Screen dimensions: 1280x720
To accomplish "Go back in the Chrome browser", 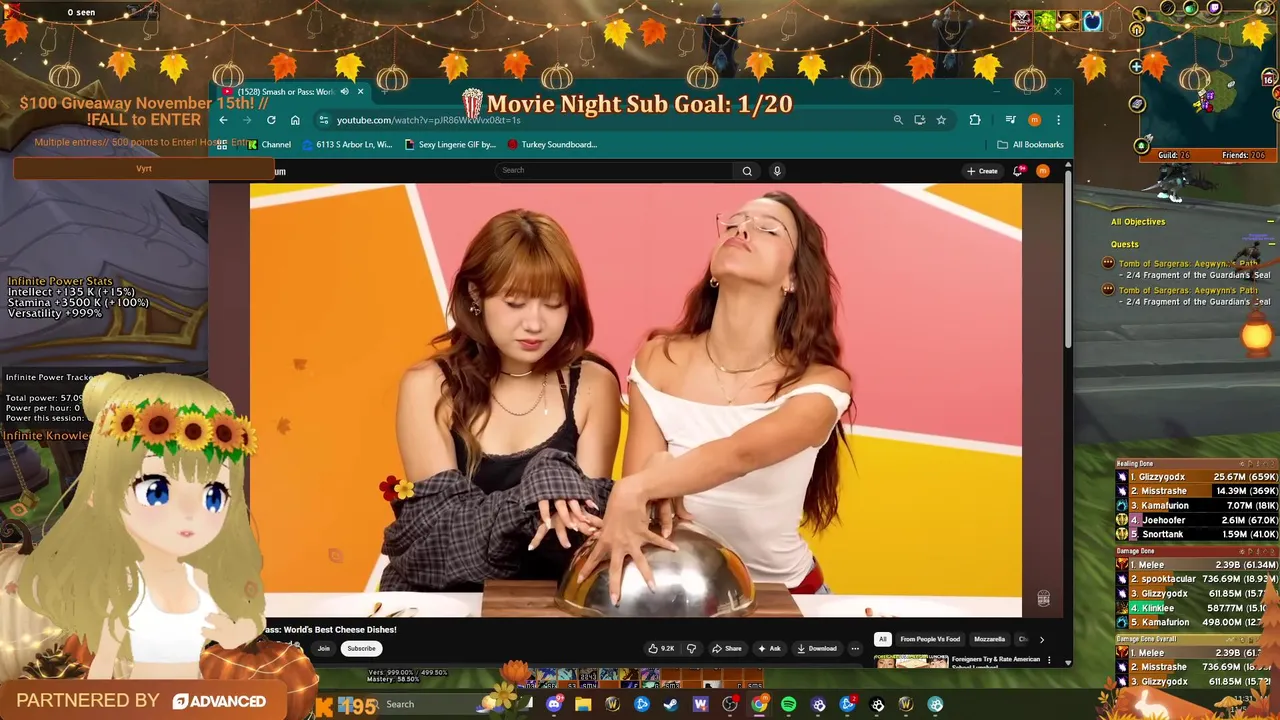I will [223, 120].
